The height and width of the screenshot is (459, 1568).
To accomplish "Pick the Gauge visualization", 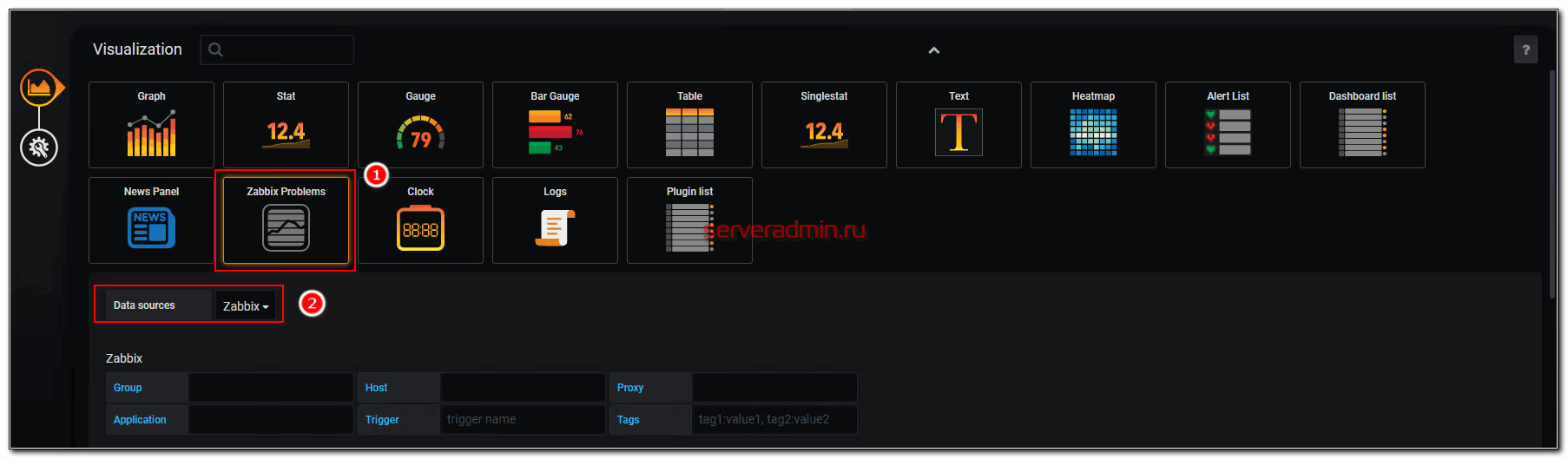I will click(420, 125).
